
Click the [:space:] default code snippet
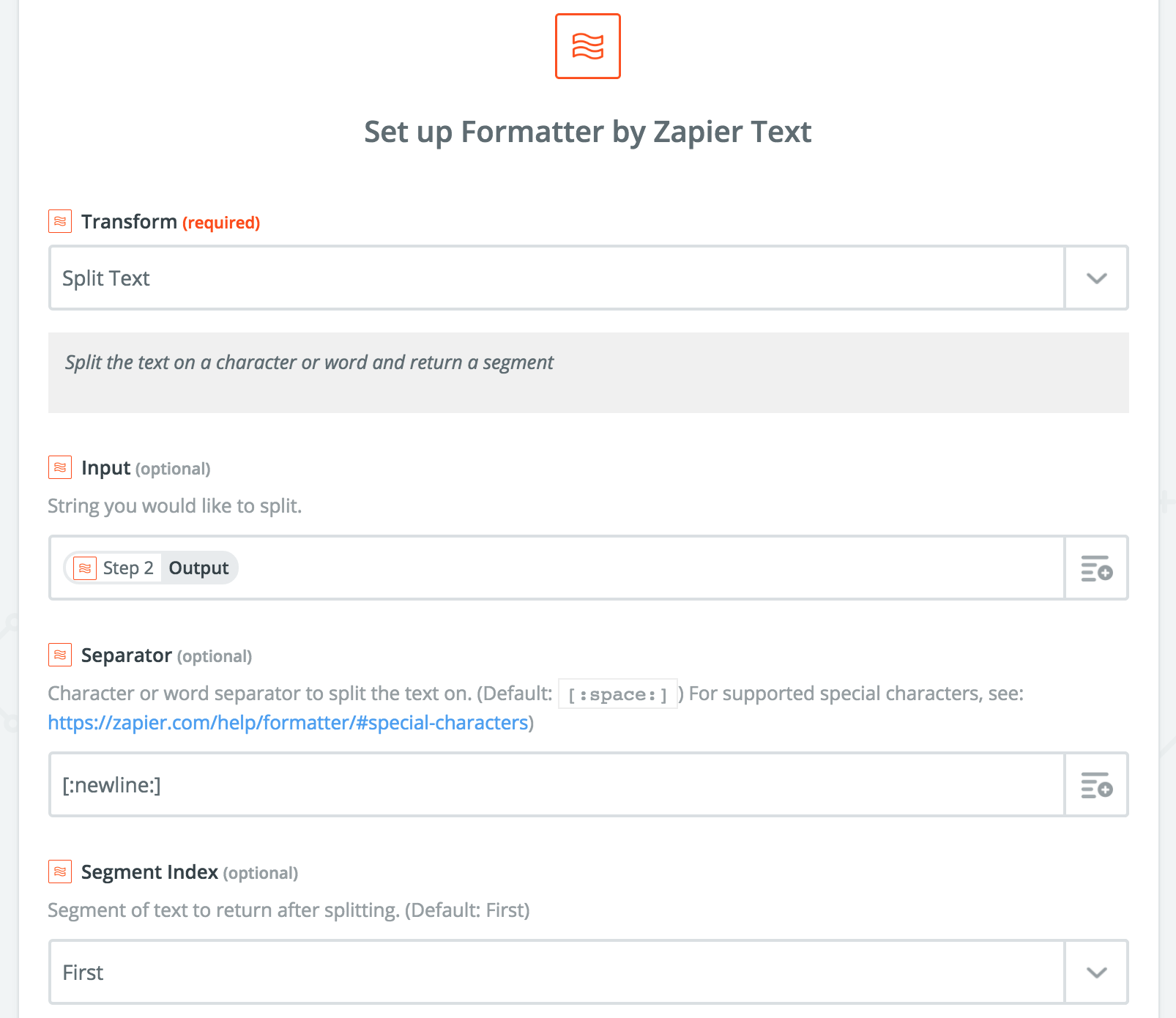618,694
